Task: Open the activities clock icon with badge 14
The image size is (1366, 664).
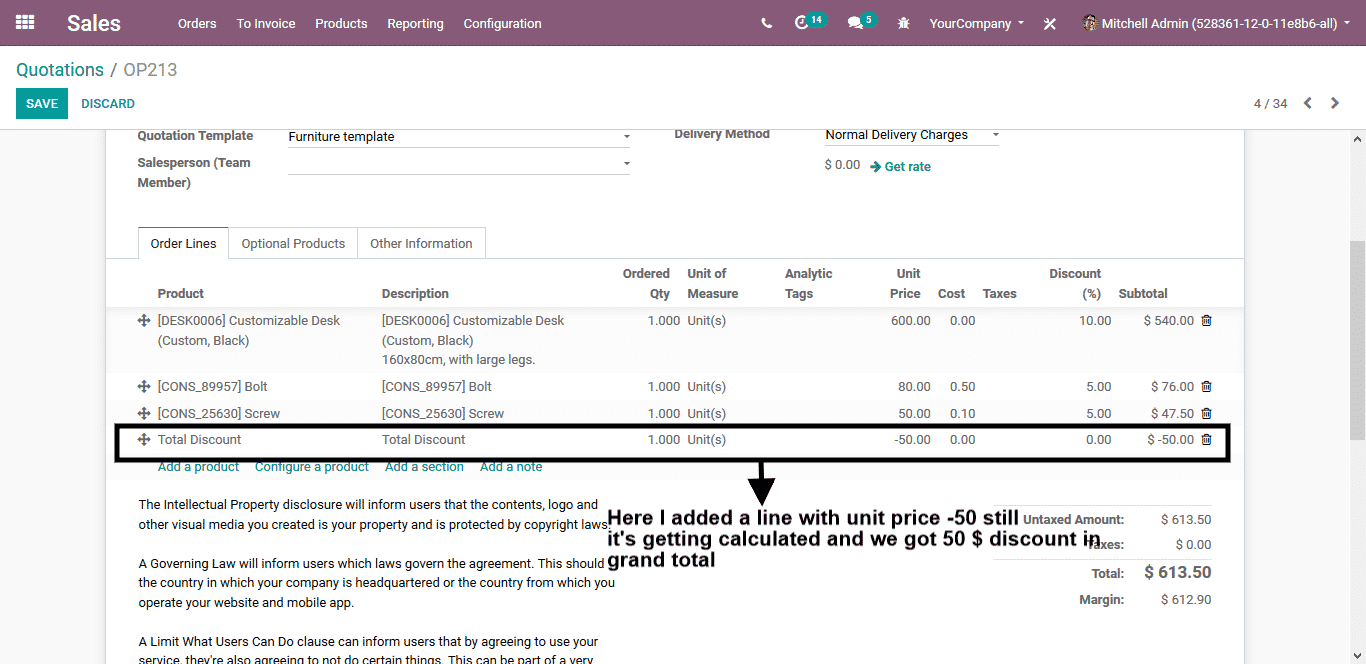Action: pos(802,23)
